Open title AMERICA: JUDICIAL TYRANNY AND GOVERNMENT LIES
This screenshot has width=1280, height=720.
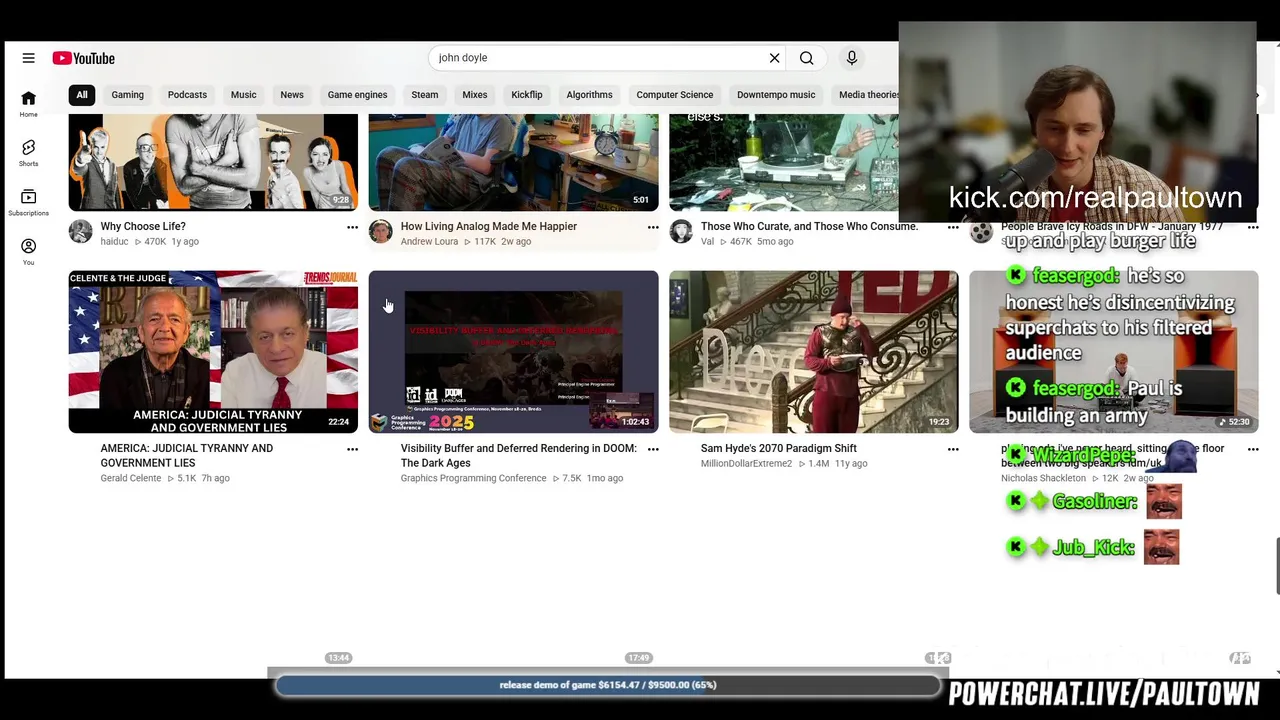coord(186,456)
